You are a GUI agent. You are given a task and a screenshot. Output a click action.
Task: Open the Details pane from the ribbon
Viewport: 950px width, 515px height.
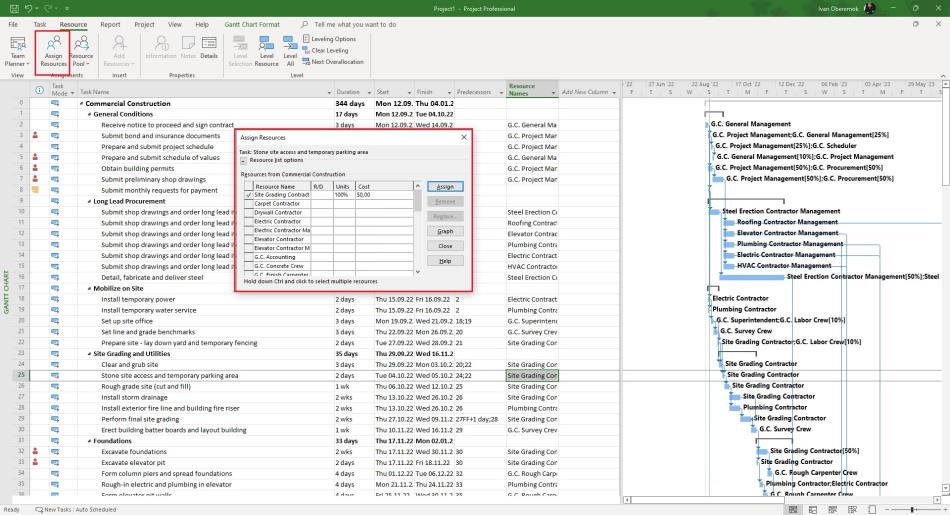209,47
